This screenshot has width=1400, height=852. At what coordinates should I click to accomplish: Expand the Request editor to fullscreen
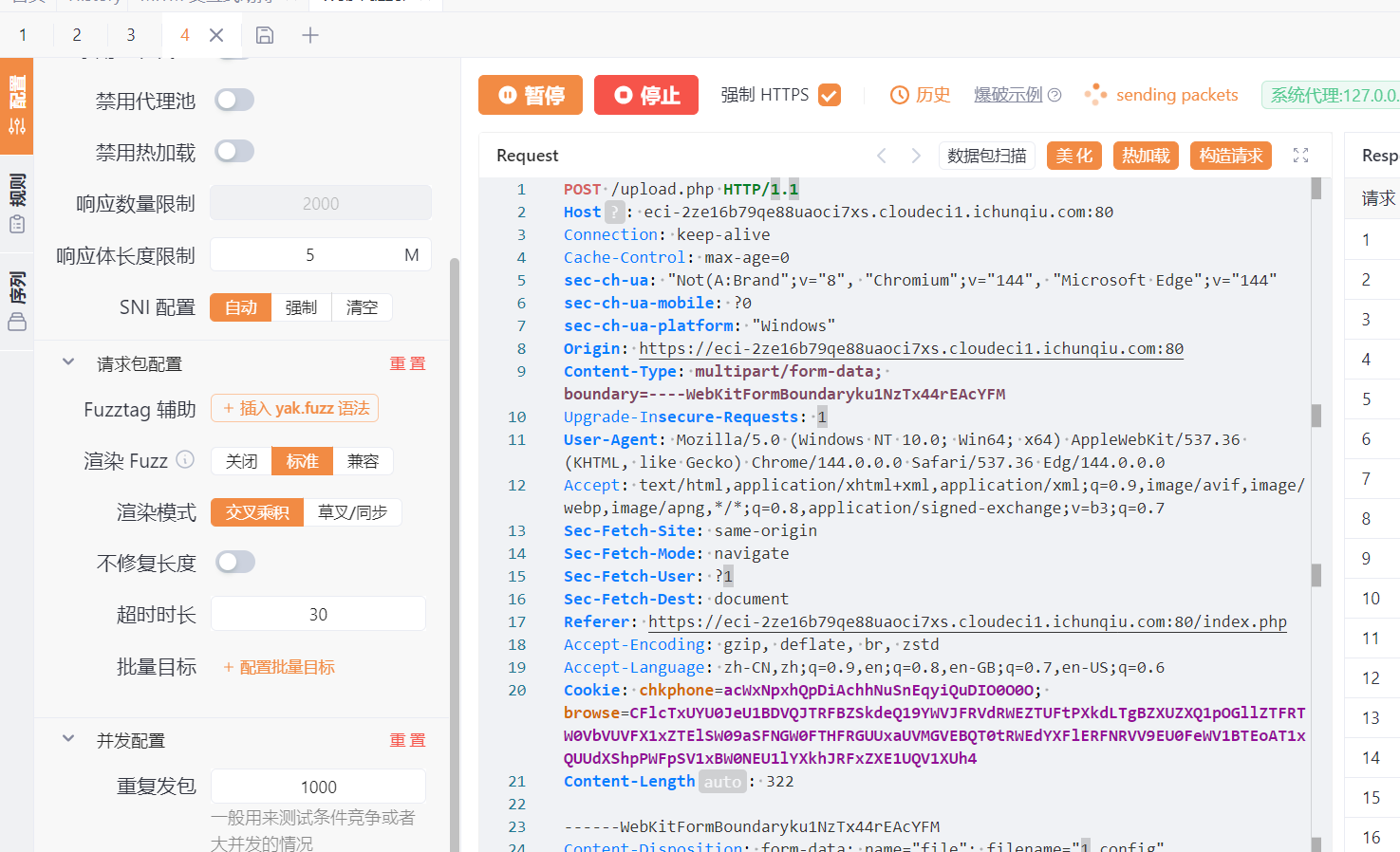tap(1301, 156)
